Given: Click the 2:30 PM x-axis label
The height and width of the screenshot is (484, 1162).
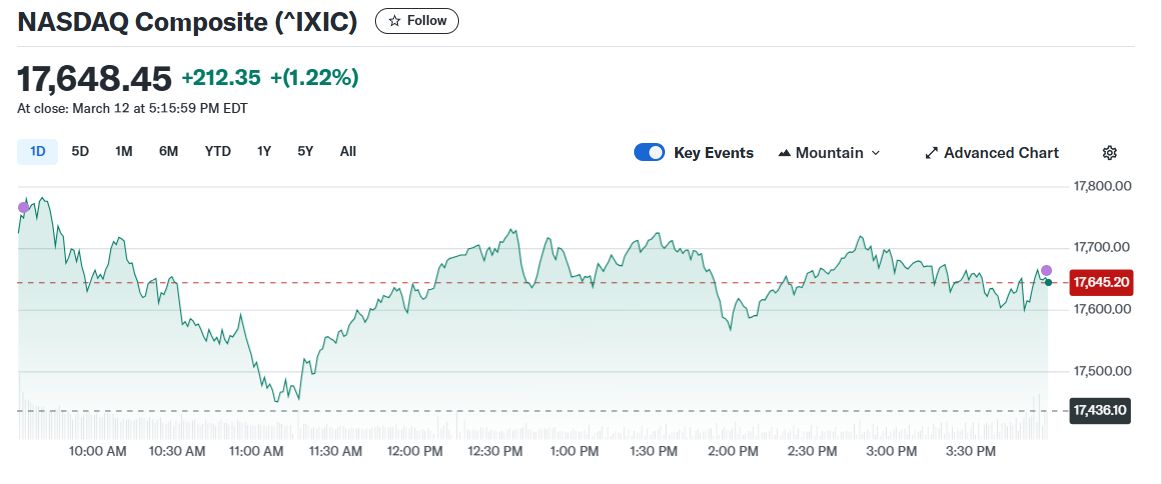Looking at the screenshot, I should 812,451.
